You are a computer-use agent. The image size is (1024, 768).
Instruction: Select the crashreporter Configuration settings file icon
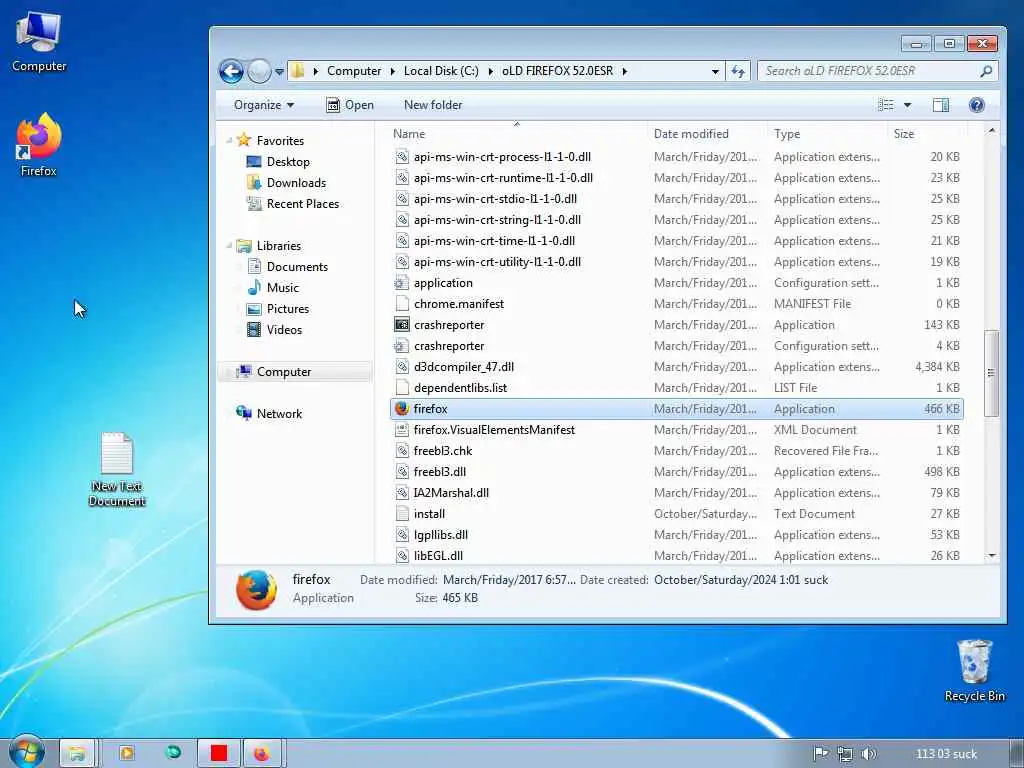coord(402,345)
